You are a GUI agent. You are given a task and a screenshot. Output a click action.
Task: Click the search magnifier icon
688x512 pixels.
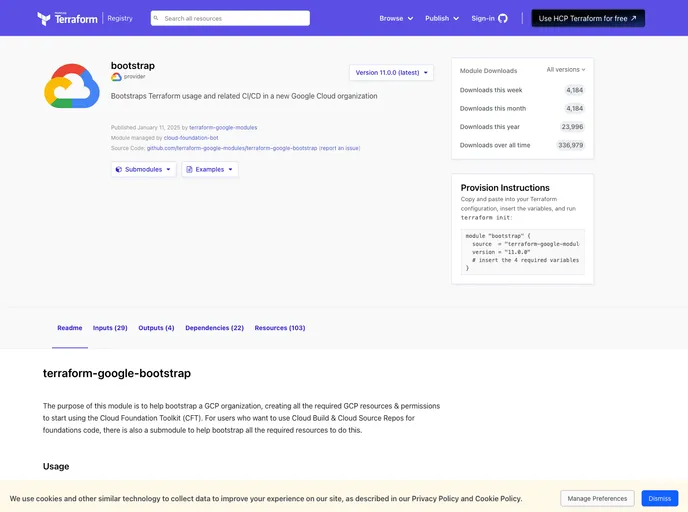(x=156, y=18)
